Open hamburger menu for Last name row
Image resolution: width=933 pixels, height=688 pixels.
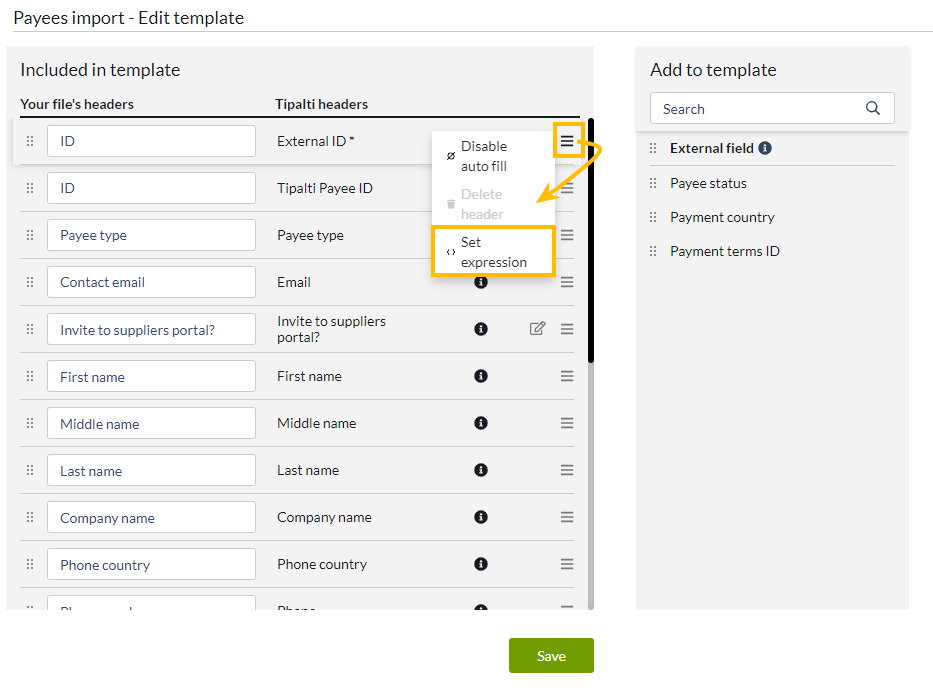click(x=567, y=470)
